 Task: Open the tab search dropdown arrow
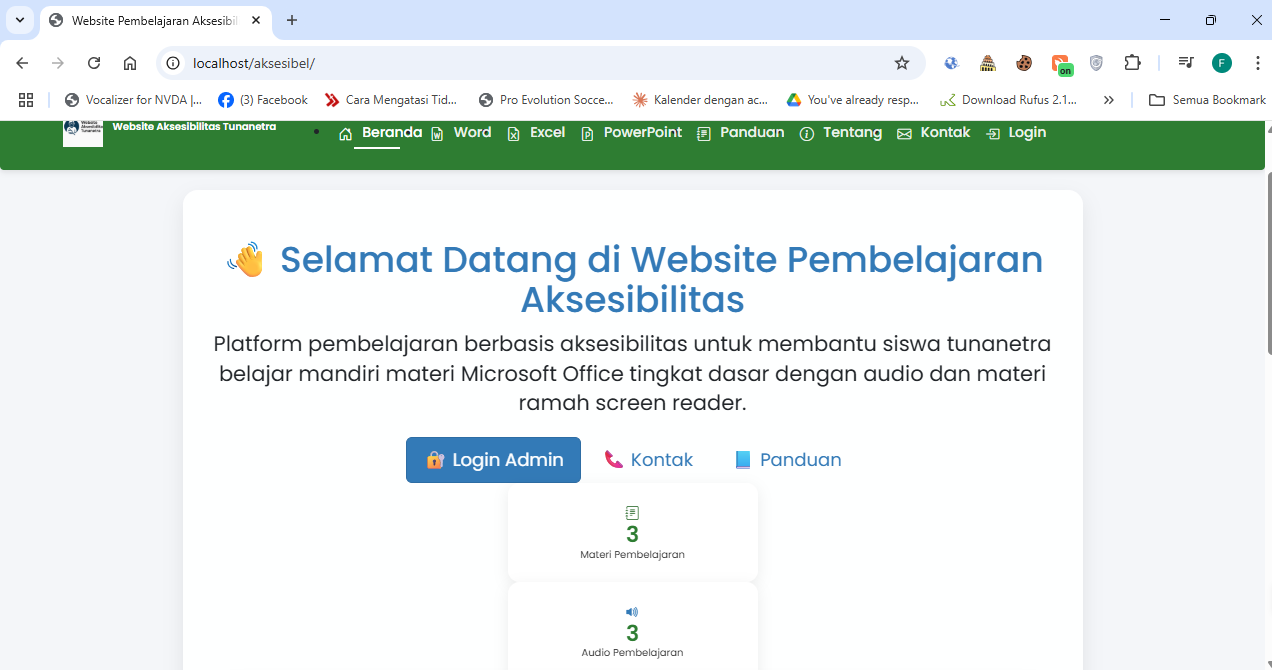pyautogui.click(x=20, y=20)
